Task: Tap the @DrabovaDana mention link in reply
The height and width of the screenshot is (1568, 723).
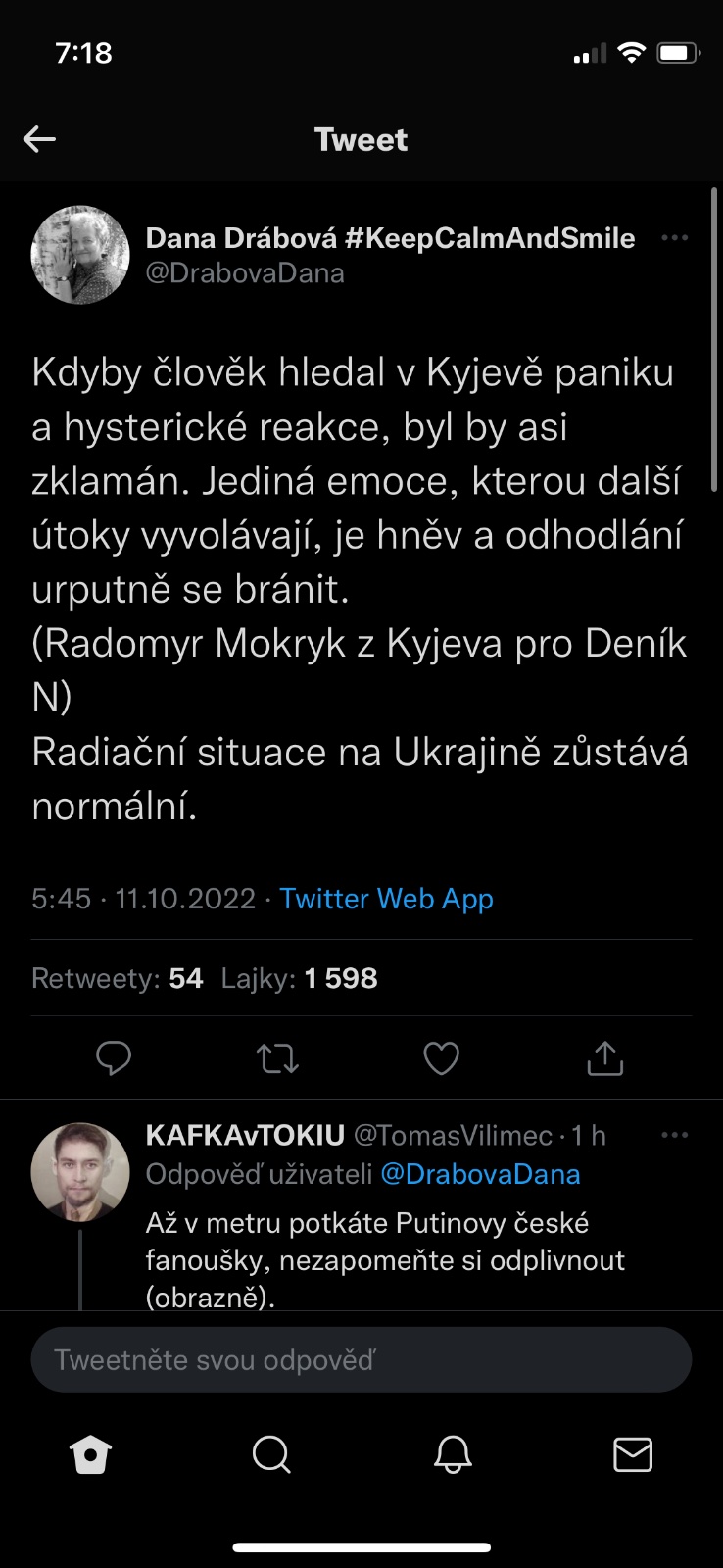Action: pyautogui.click(x=480, y=1174)
